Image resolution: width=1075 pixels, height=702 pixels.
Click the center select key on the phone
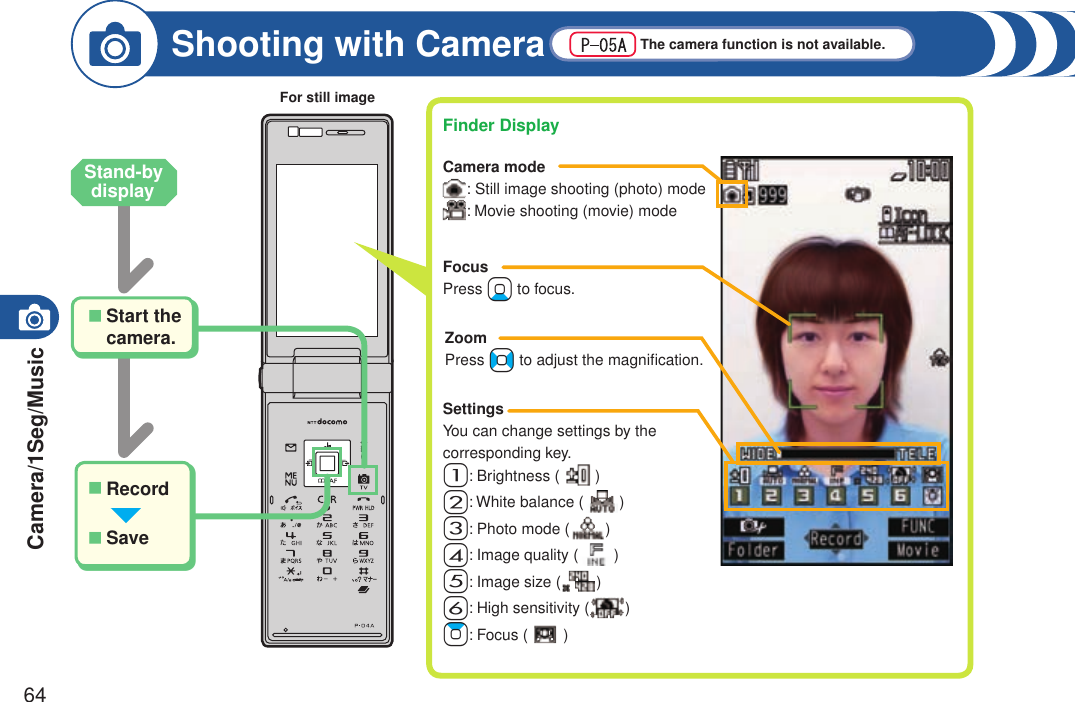click(x=327, y=464)
